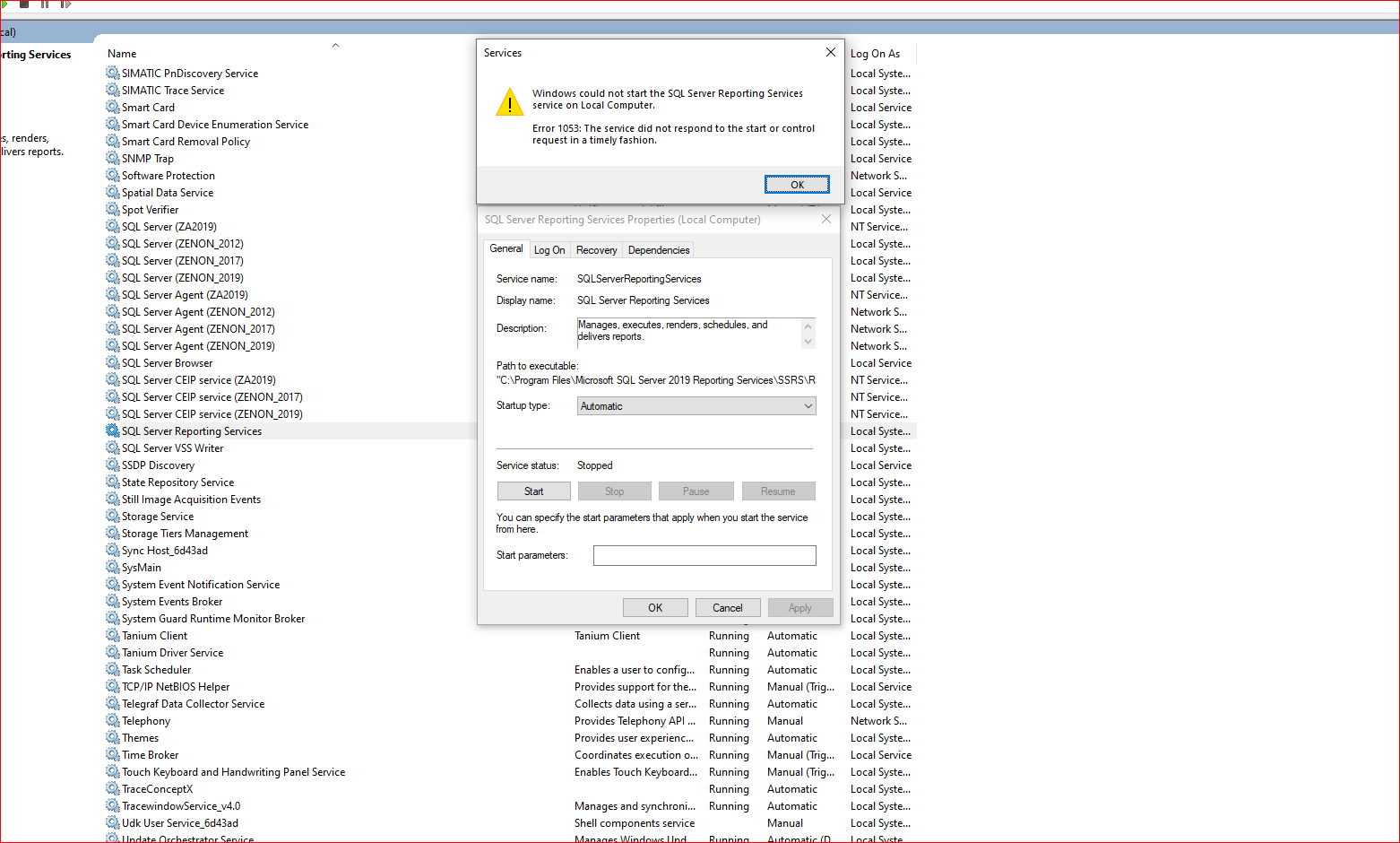The height and width of the screenshot is (843, 1400).
Task: Click the Description box scroll up arrow
Action: tap(808, 326)
